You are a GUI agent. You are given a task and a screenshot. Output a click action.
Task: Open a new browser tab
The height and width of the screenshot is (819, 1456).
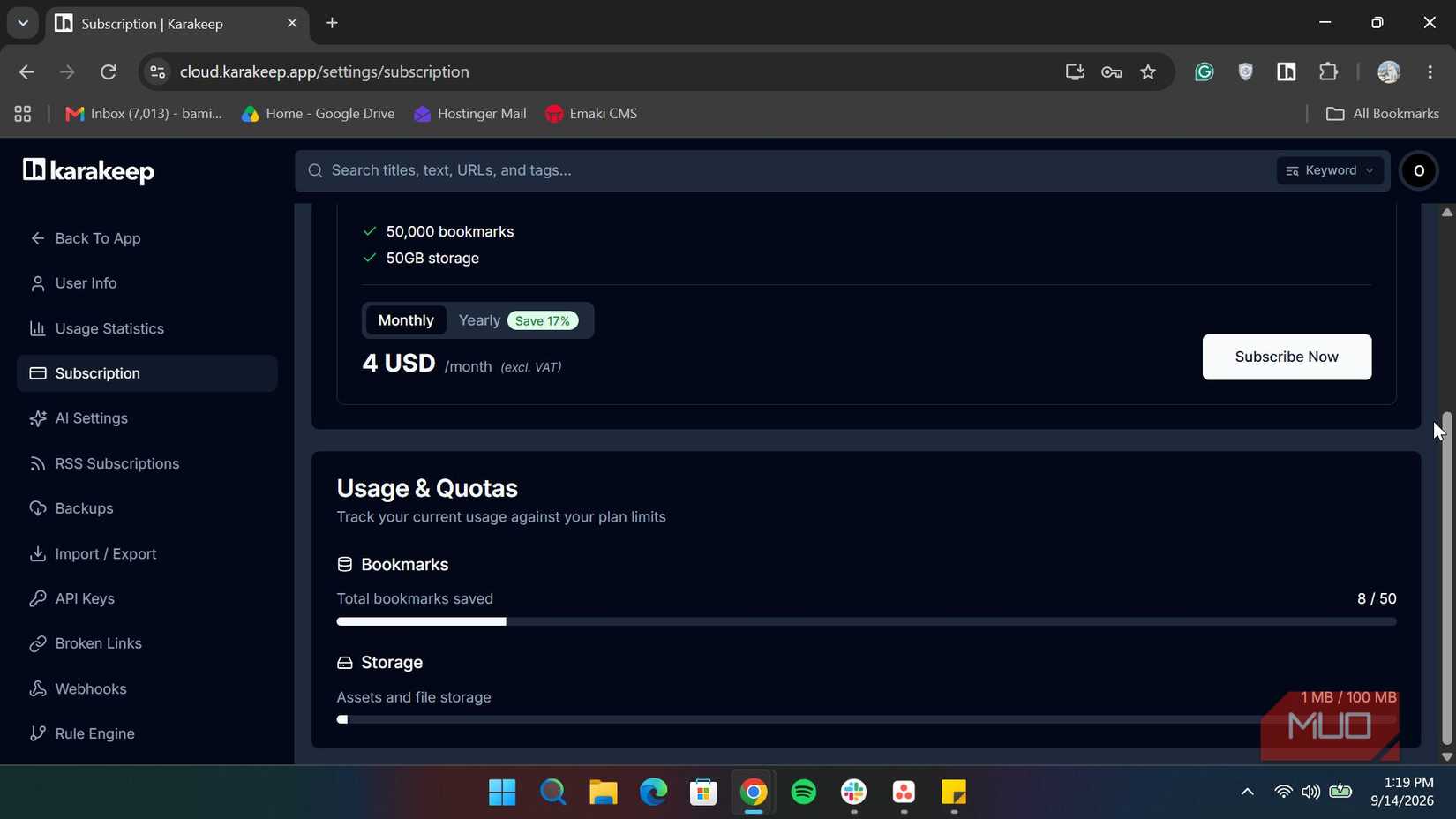point(332,23)
